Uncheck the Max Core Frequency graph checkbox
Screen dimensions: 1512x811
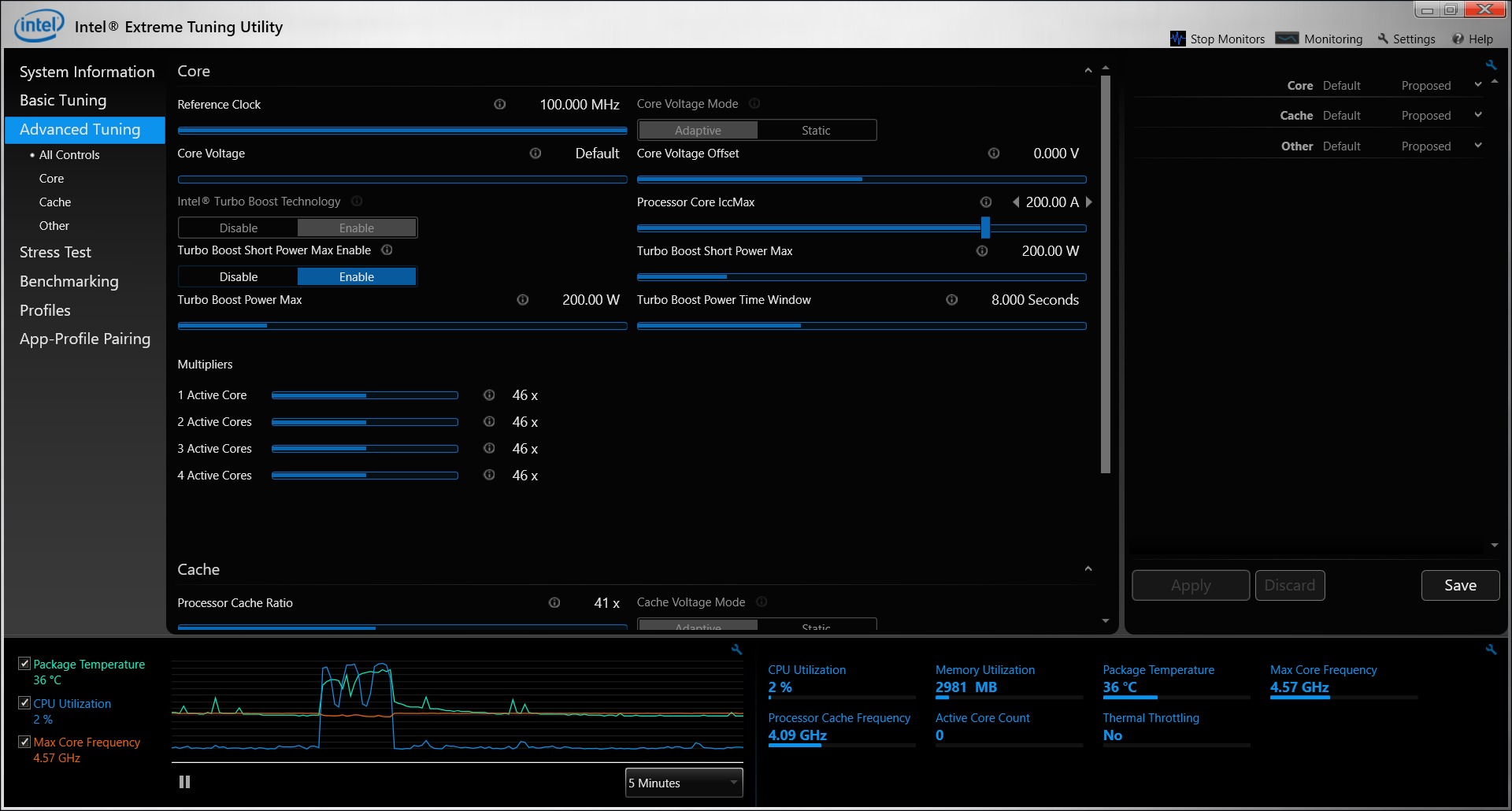[24, 742]
